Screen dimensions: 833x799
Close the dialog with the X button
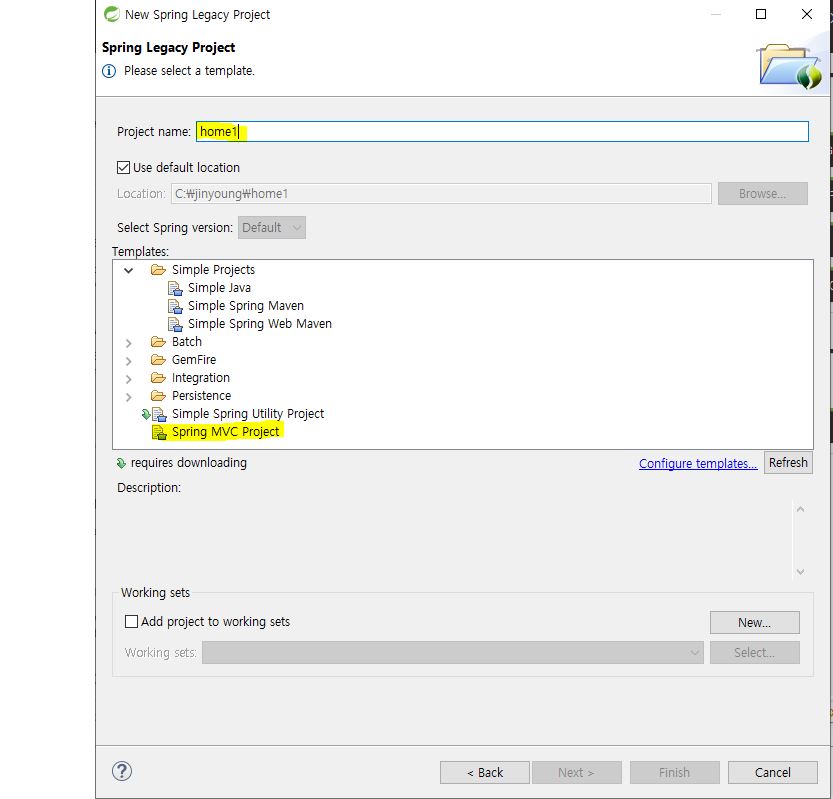tap(806, 14)
